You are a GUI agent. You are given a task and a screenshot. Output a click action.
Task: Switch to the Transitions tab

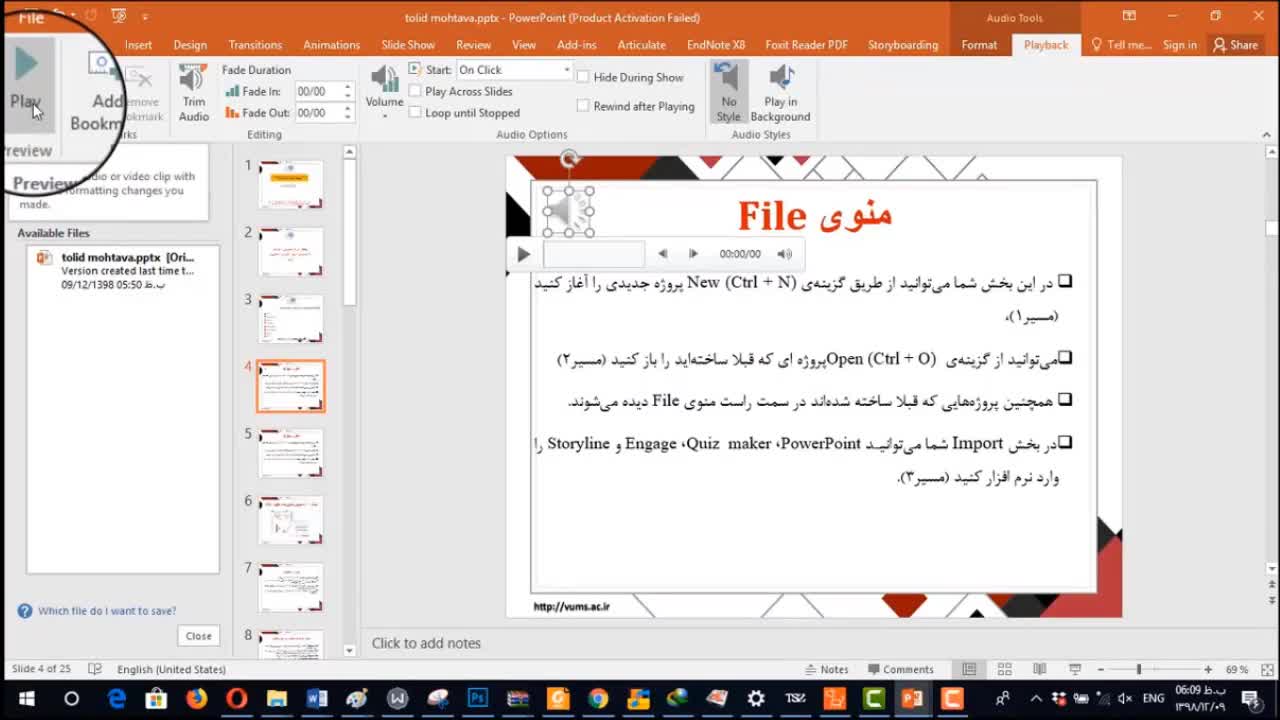tap(255, 45)
